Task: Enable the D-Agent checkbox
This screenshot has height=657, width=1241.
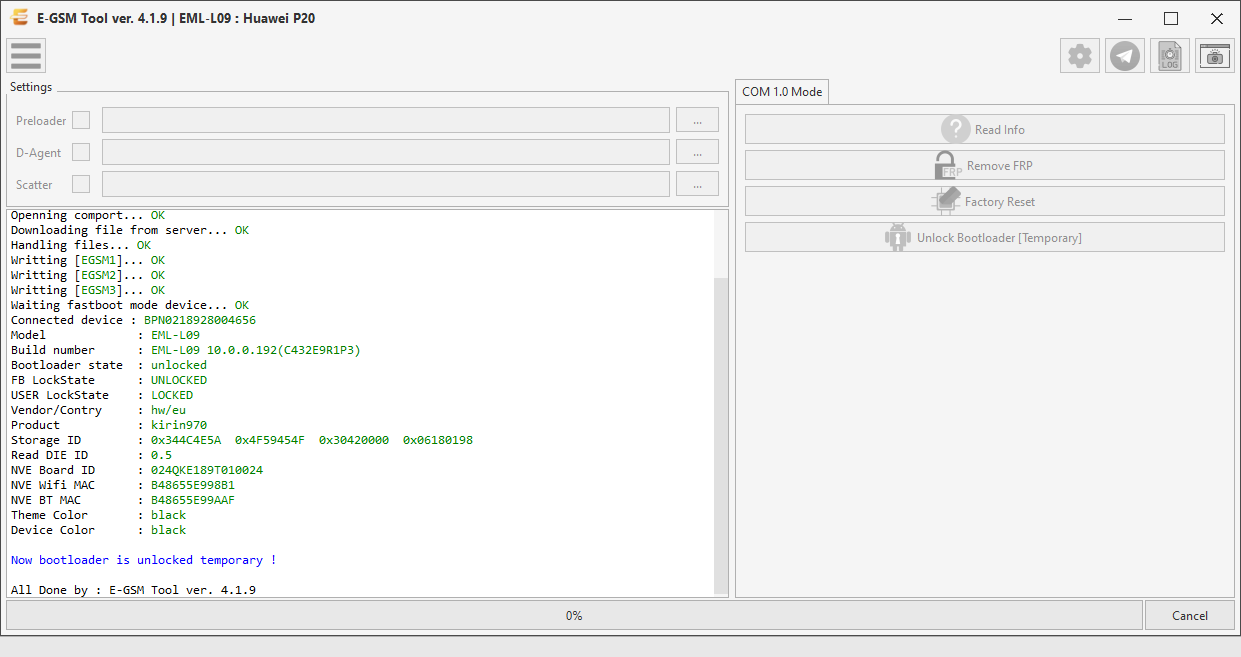Action: 81,152
